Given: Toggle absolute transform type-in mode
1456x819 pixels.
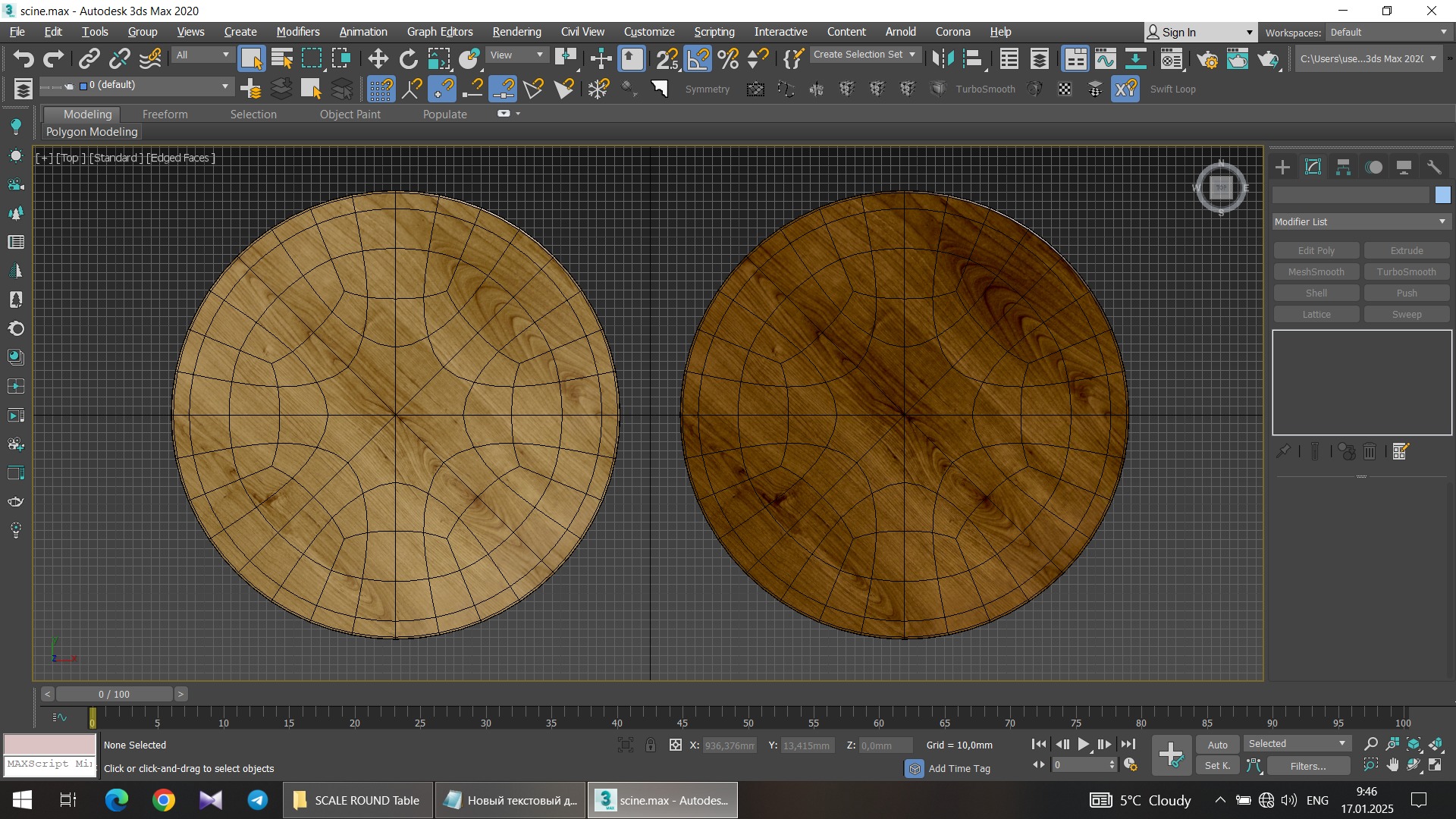Looking at the screenshot, I should pos(676,745).
